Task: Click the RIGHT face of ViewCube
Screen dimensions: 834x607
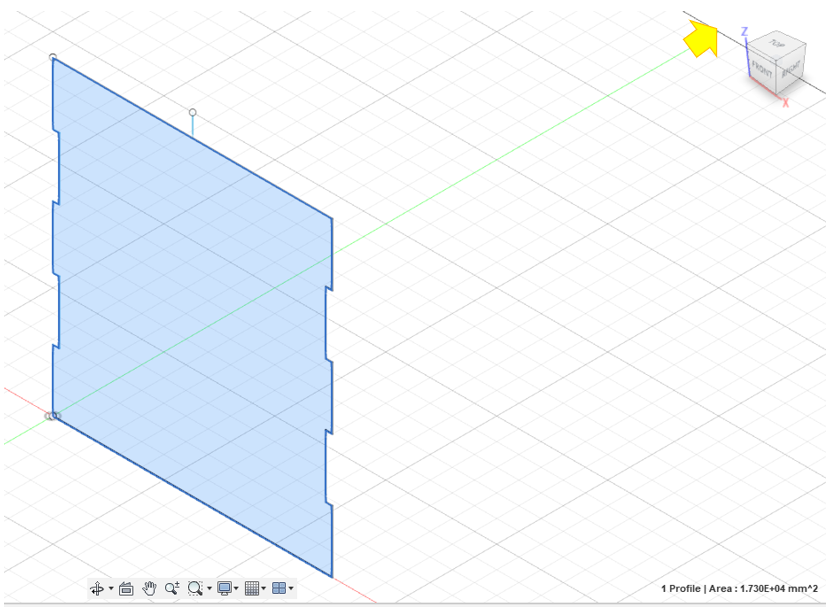Action: click(791, 69)
